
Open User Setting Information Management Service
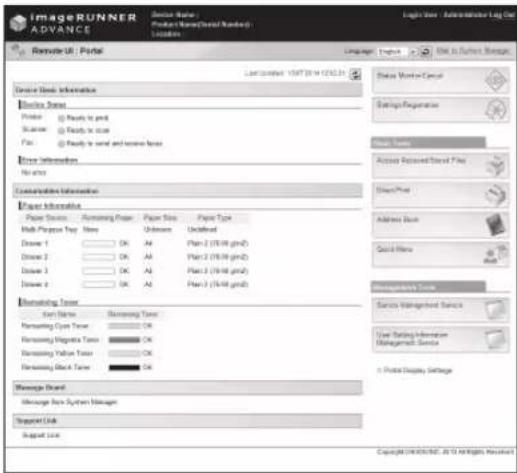pyautogui.click(x=440, y=339)
